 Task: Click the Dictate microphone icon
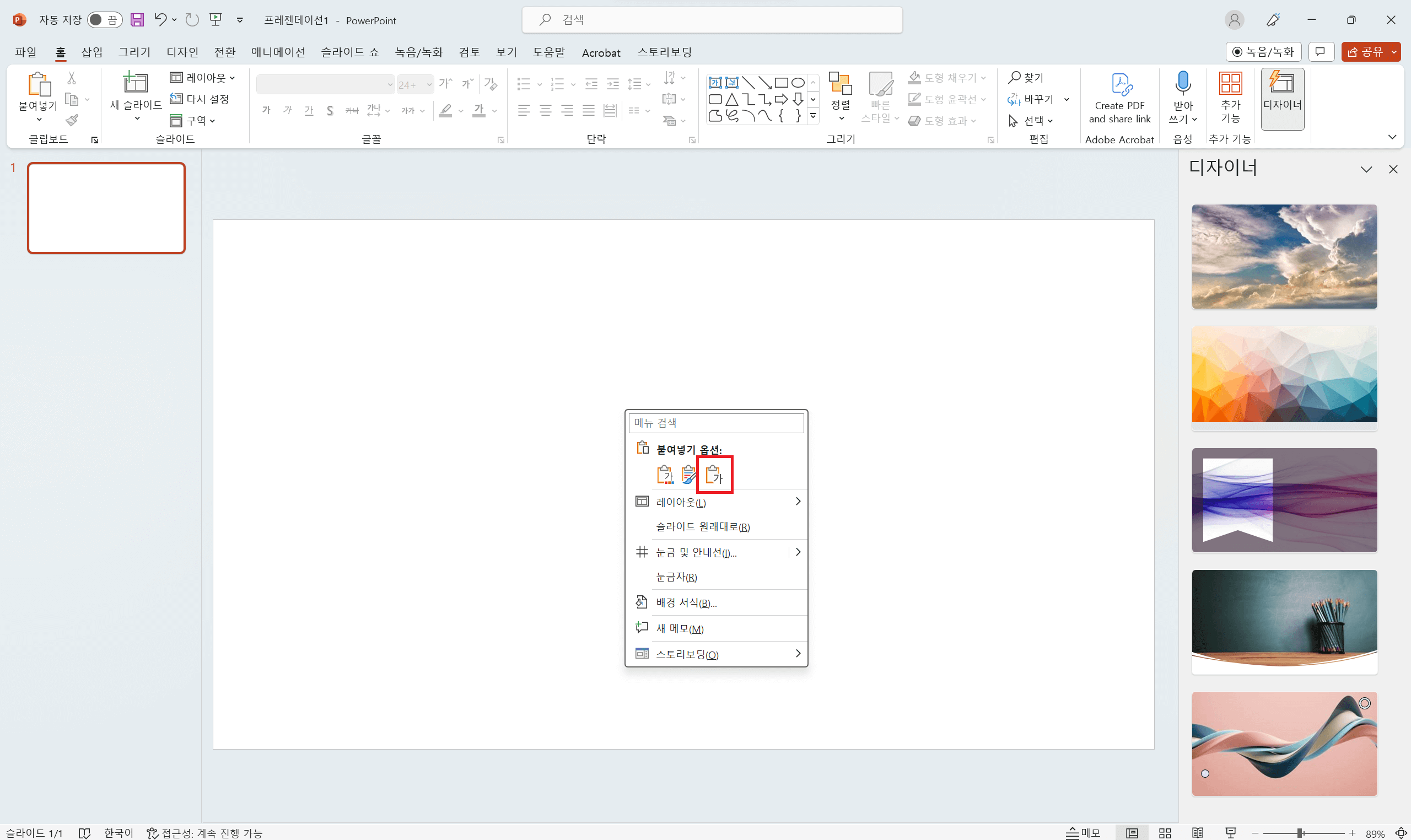coord(1182,83)
